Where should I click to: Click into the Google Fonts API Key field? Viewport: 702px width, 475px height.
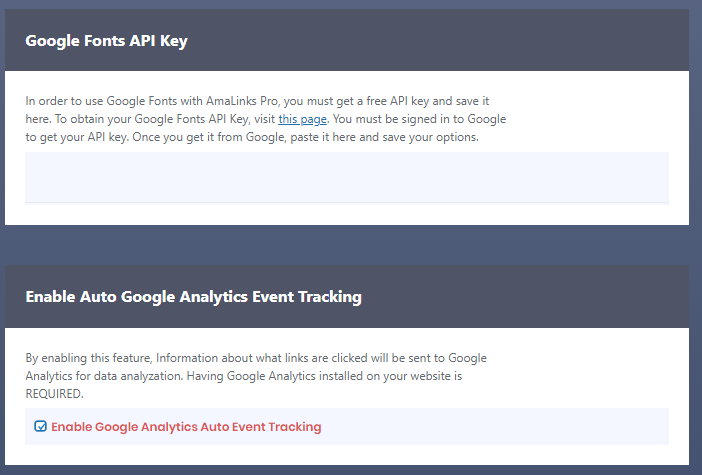coord(346,177)
